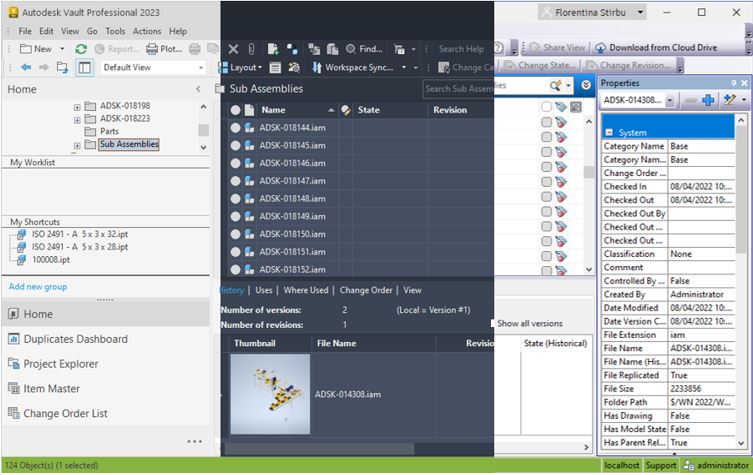Switch to the Where Used tab

(x=306, y=290)
